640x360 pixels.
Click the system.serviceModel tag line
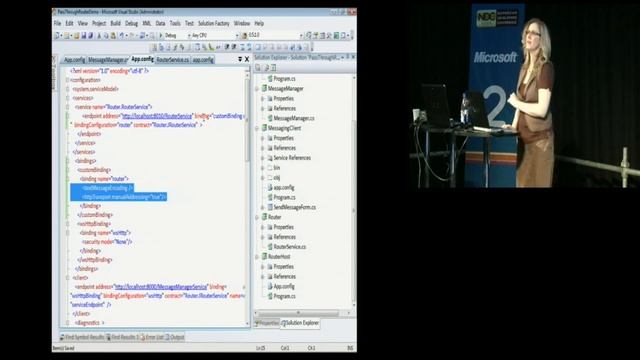click(95, 89)
